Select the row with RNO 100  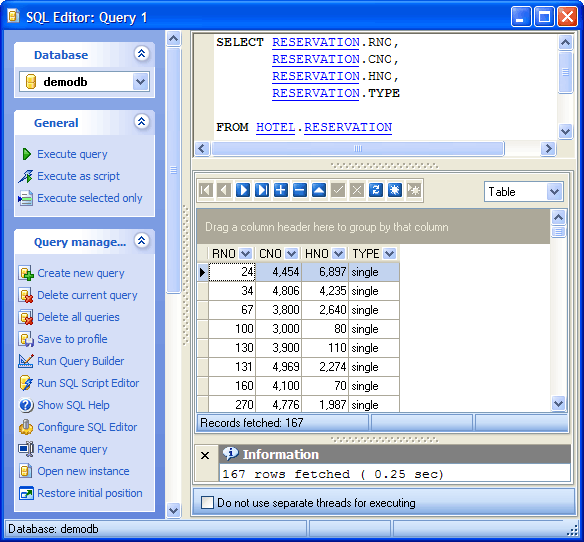click(x=298, y=329)
